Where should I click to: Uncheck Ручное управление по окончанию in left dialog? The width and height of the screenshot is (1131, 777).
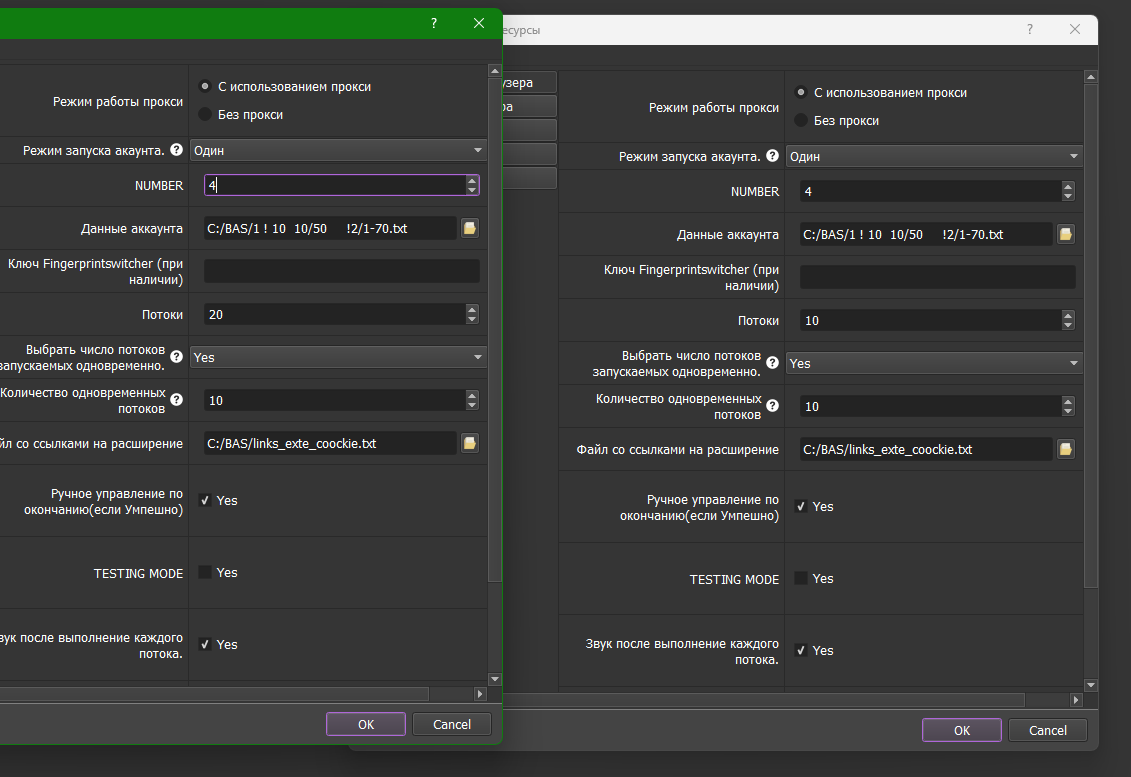click(205, 500)
